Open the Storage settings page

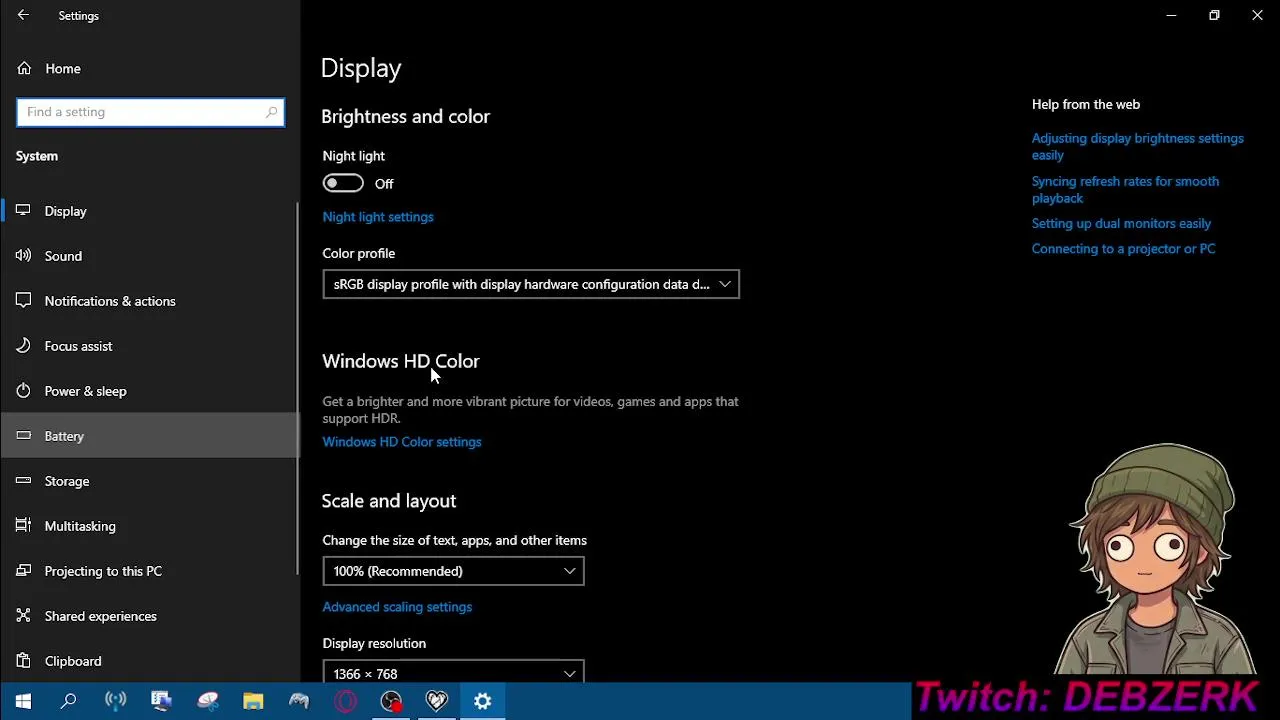150,481
